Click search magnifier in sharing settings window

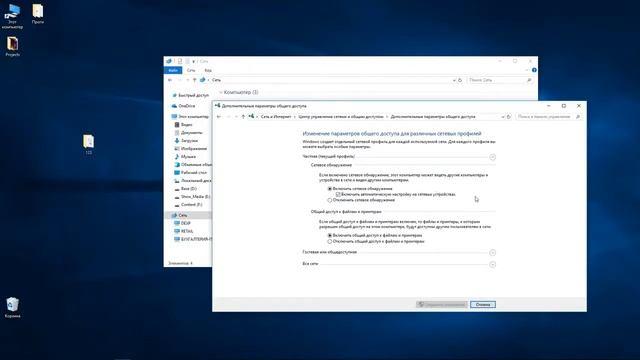[578, 117]
